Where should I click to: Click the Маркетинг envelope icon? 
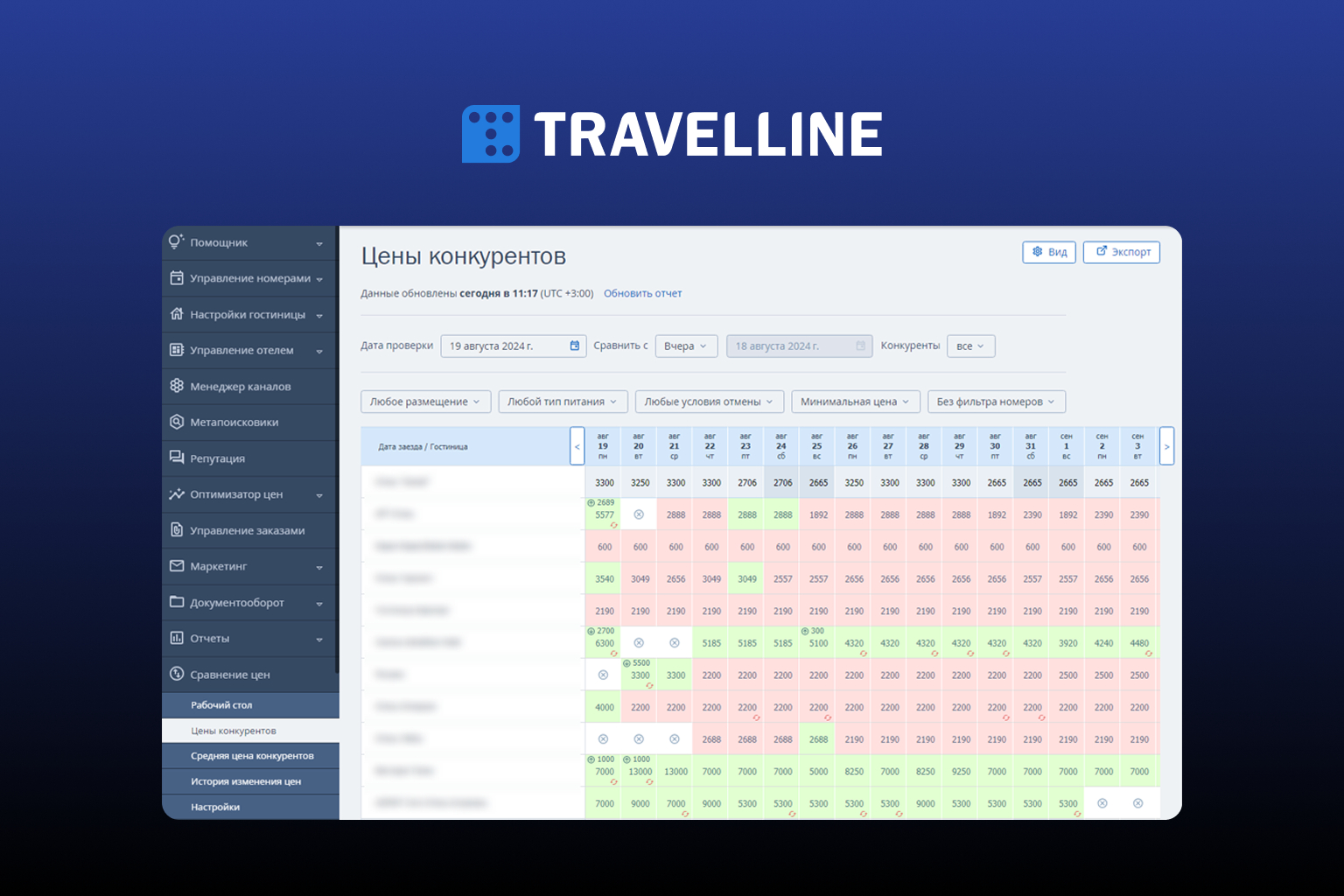(x=176, y=565)
